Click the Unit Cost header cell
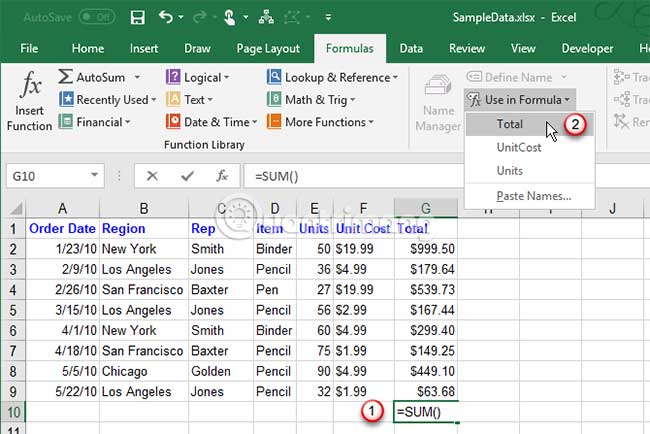Image resolution: width=650 pixels, height=434 pixels. pos(364,228)
